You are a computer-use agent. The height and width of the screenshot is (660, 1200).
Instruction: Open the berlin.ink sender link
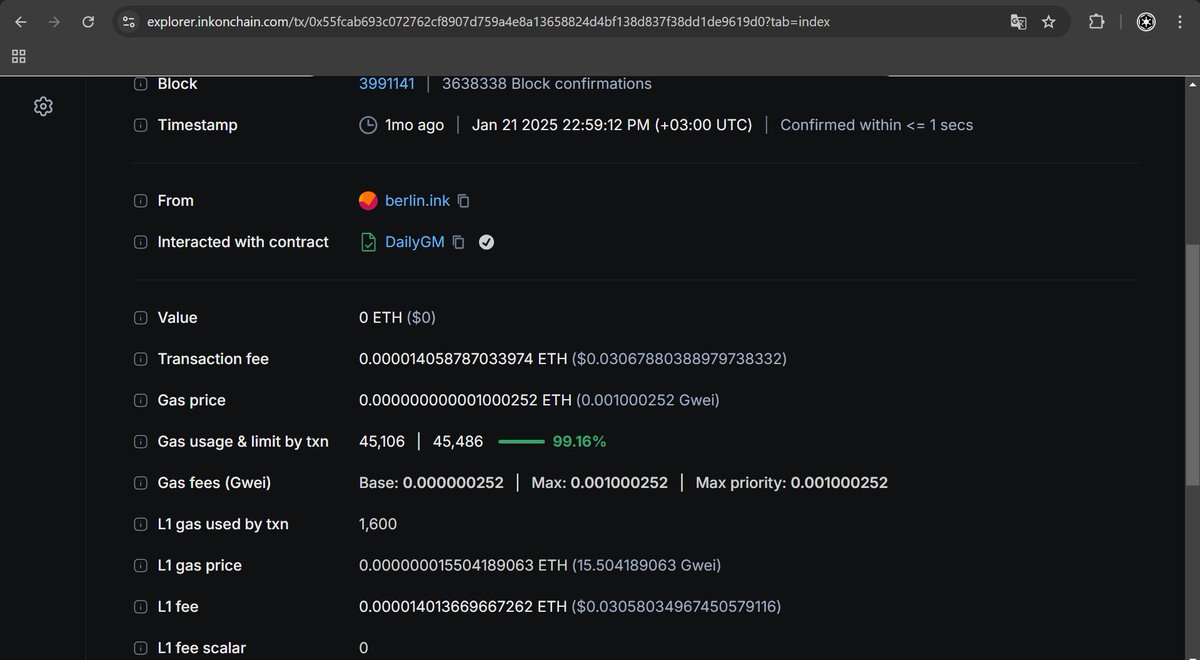click(x=417, y=200)
